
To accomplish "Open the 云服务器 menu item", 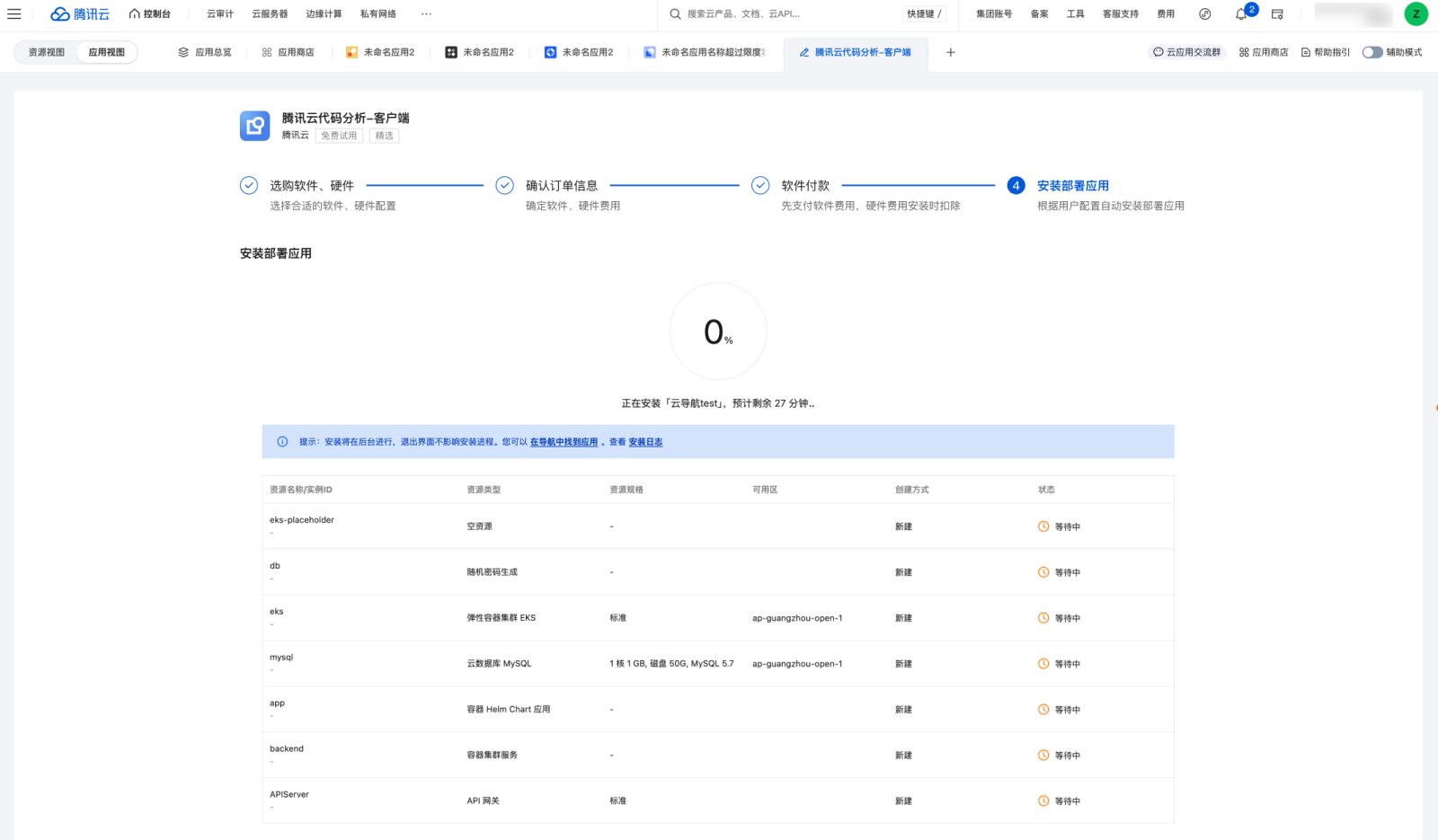I will click(x=270, y=14).
